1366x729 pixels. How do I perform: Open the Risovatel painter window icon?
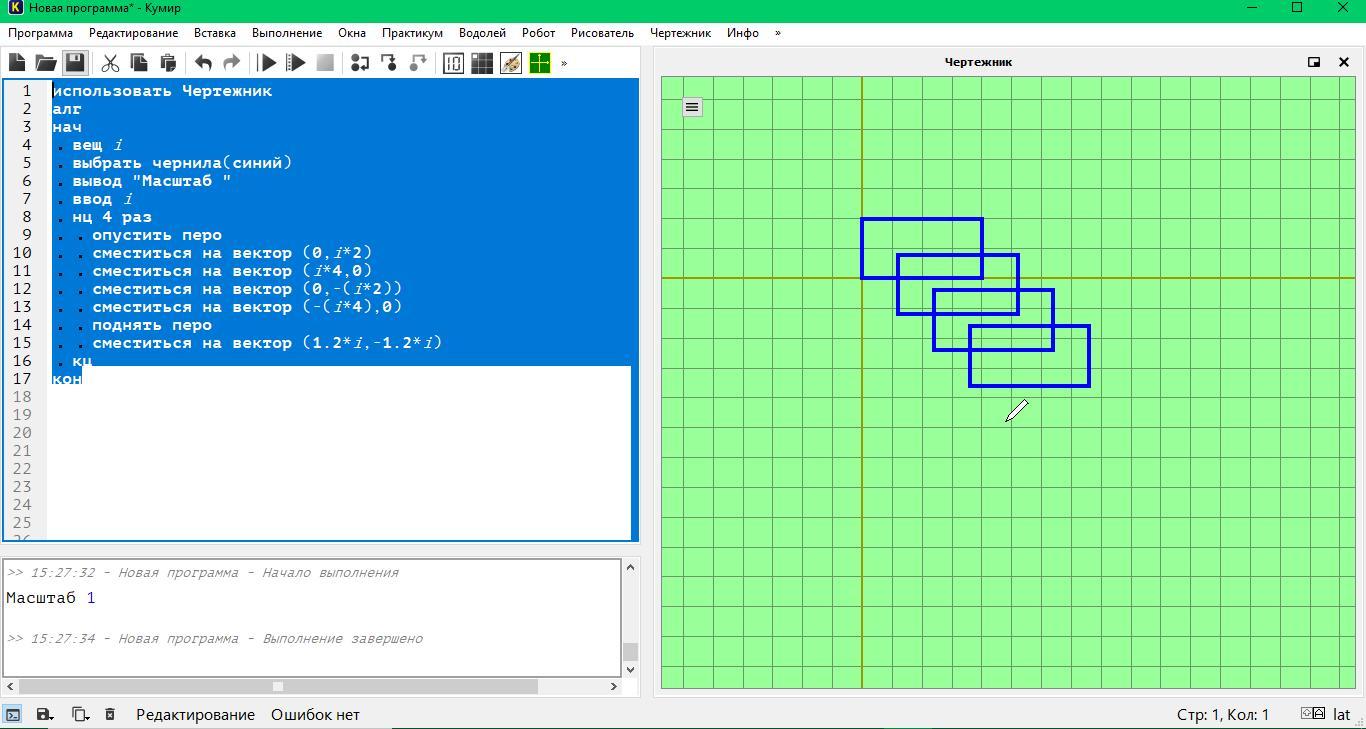[511, 63]
